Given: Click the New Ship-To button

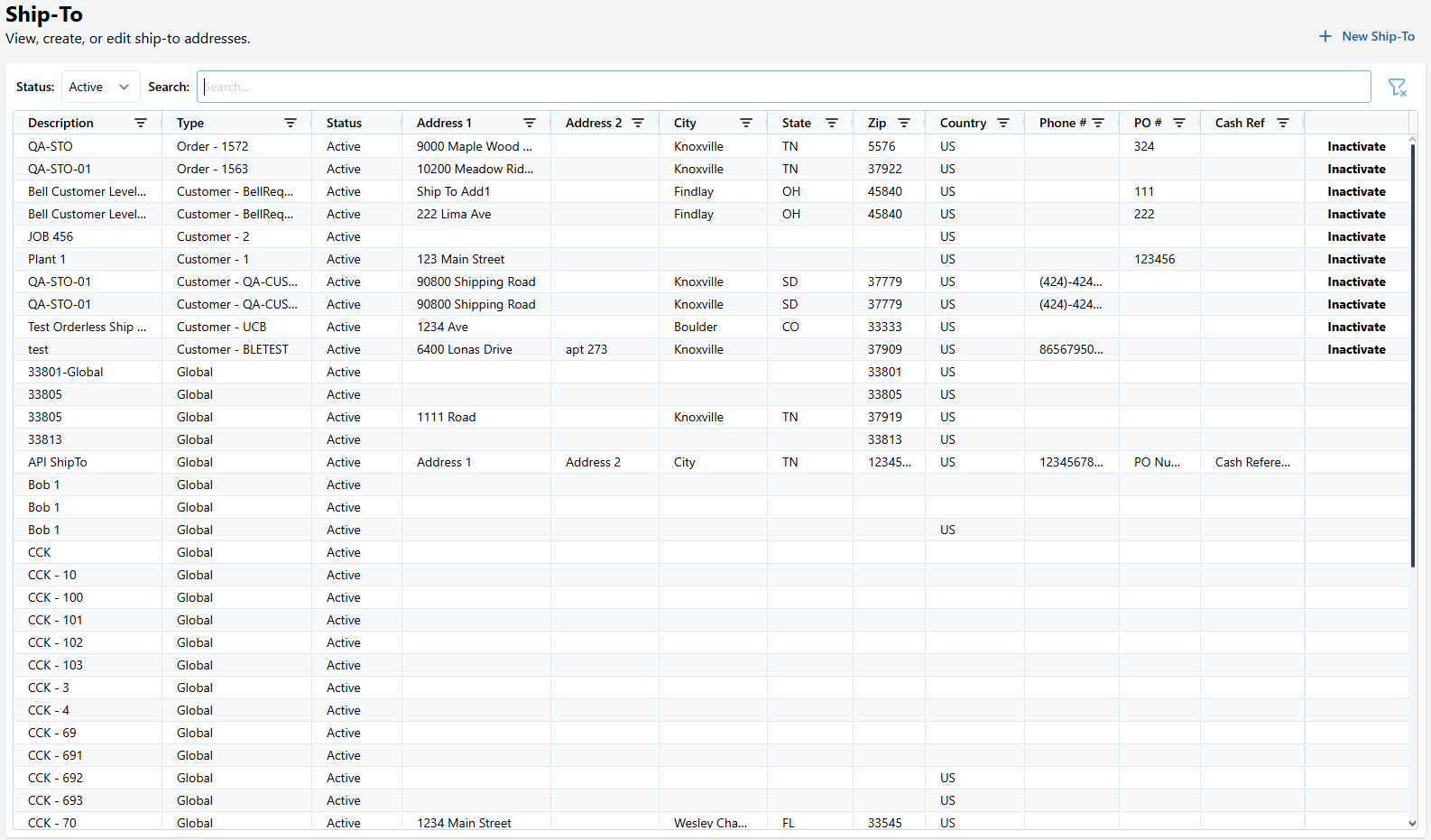Looking at the screenshot, I should (x=1367, y=36).
